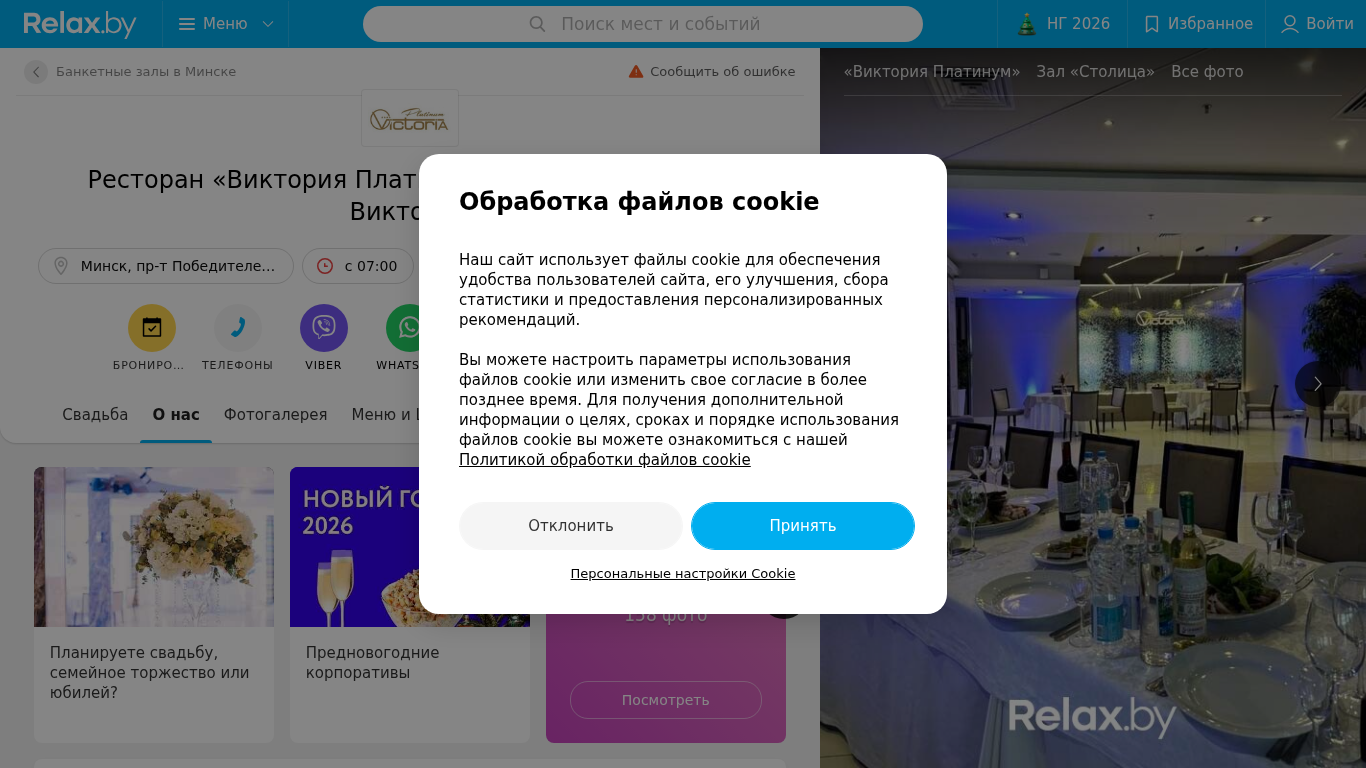The image size is (1366, 768).
Task: Open Персональные настройки Cookie link
Action: click(x=683, y=574)
